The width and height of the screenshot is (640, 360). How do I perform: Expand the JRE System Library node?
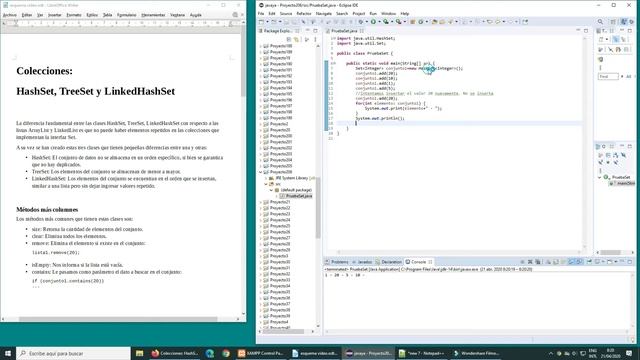pos(266,178)
